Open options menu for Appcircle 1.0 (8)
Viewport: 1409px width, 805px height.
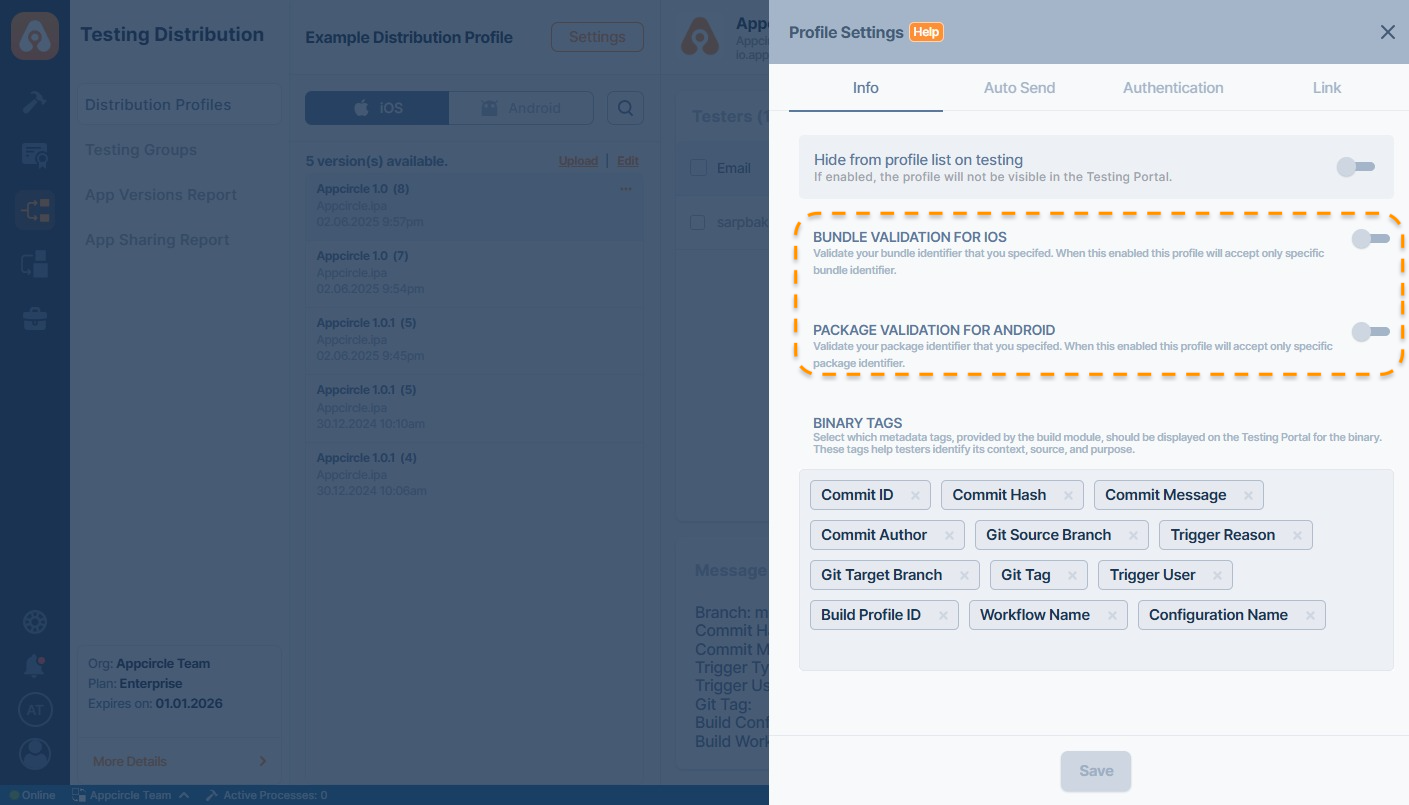click(x=626, y=189)
